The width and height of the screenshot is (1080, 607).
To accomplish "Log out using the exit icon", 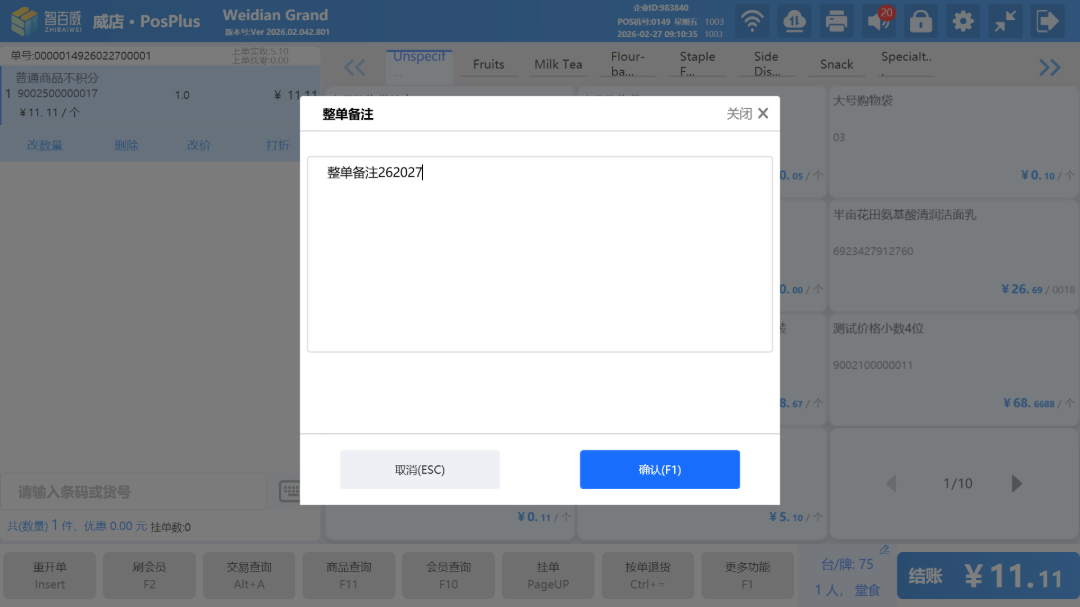I will click(1047, 20).
